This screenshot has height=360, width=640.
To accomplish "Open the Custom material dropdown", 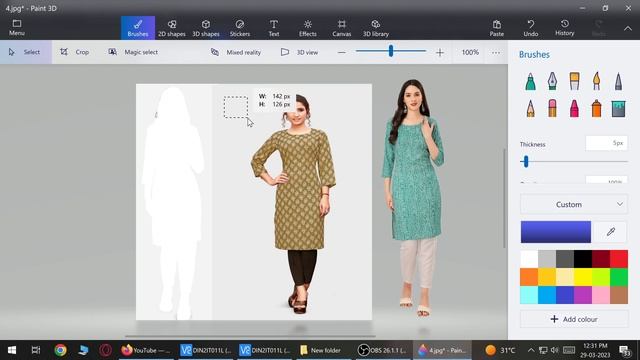I will click(x=574, y=204).
